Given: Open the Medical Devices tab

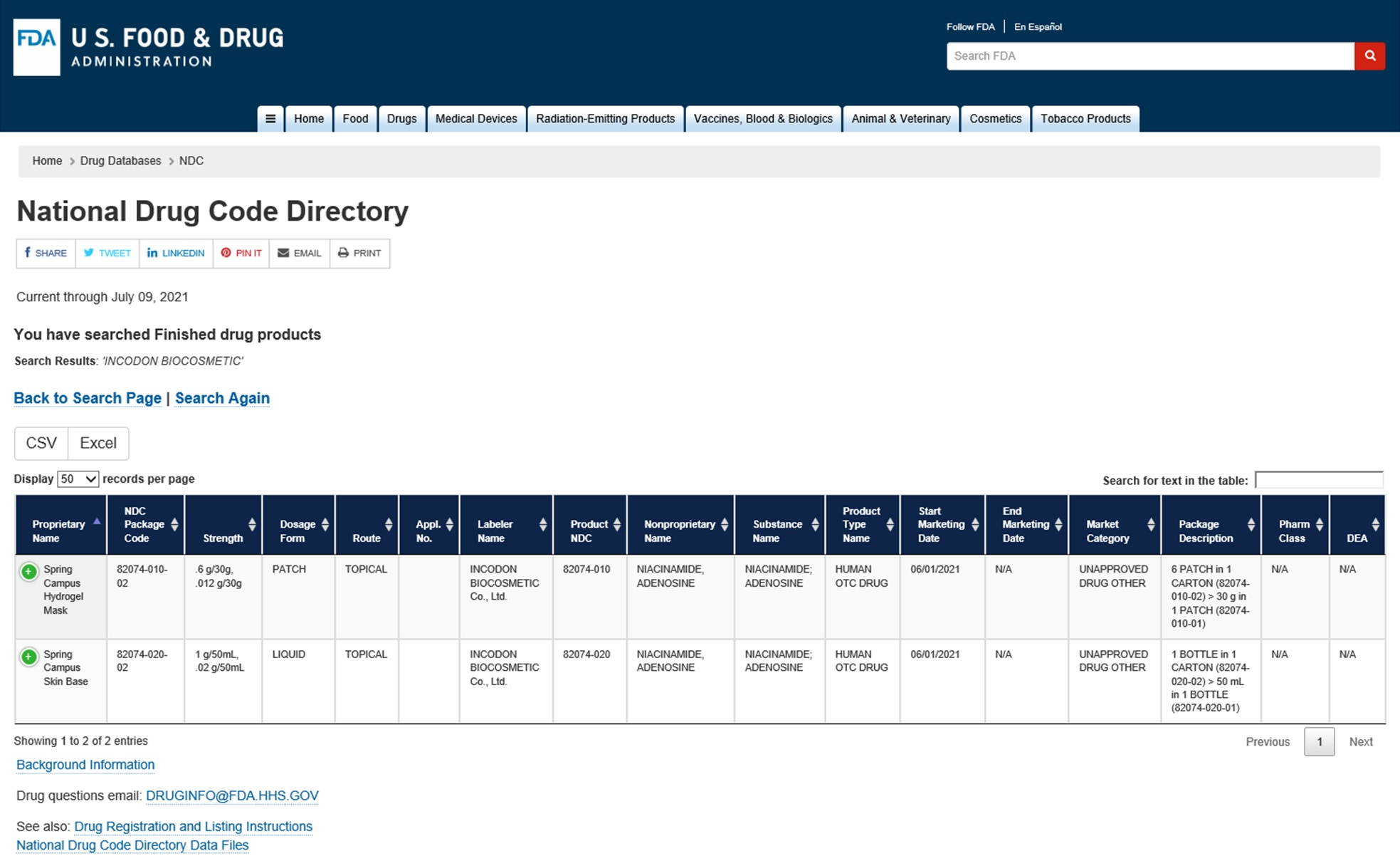Looking at the screenshot, I should coord(476,119).
